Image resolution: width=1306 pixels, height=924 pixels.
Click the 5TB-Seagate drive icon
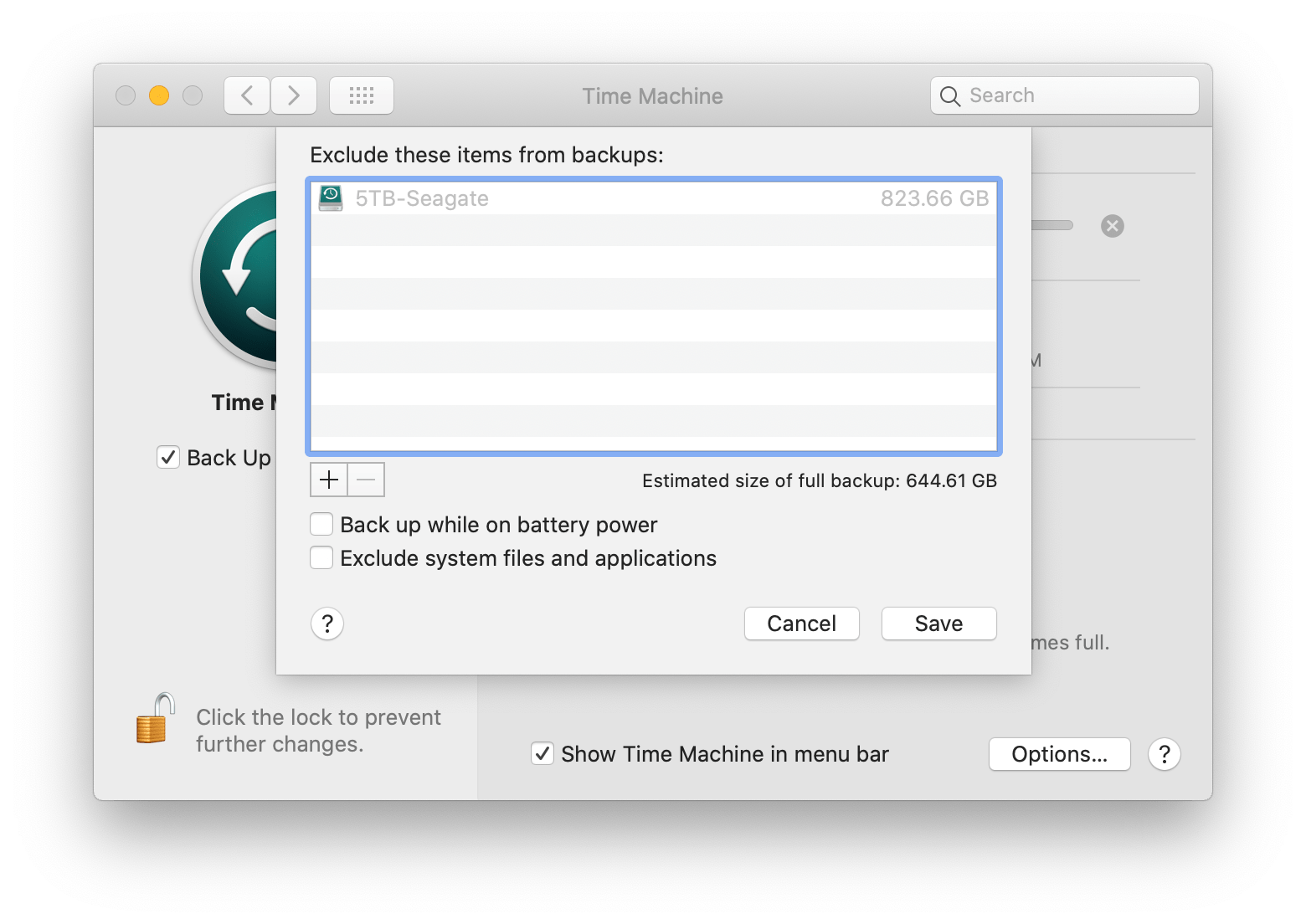pyautogui.click(x=331, y=198)
